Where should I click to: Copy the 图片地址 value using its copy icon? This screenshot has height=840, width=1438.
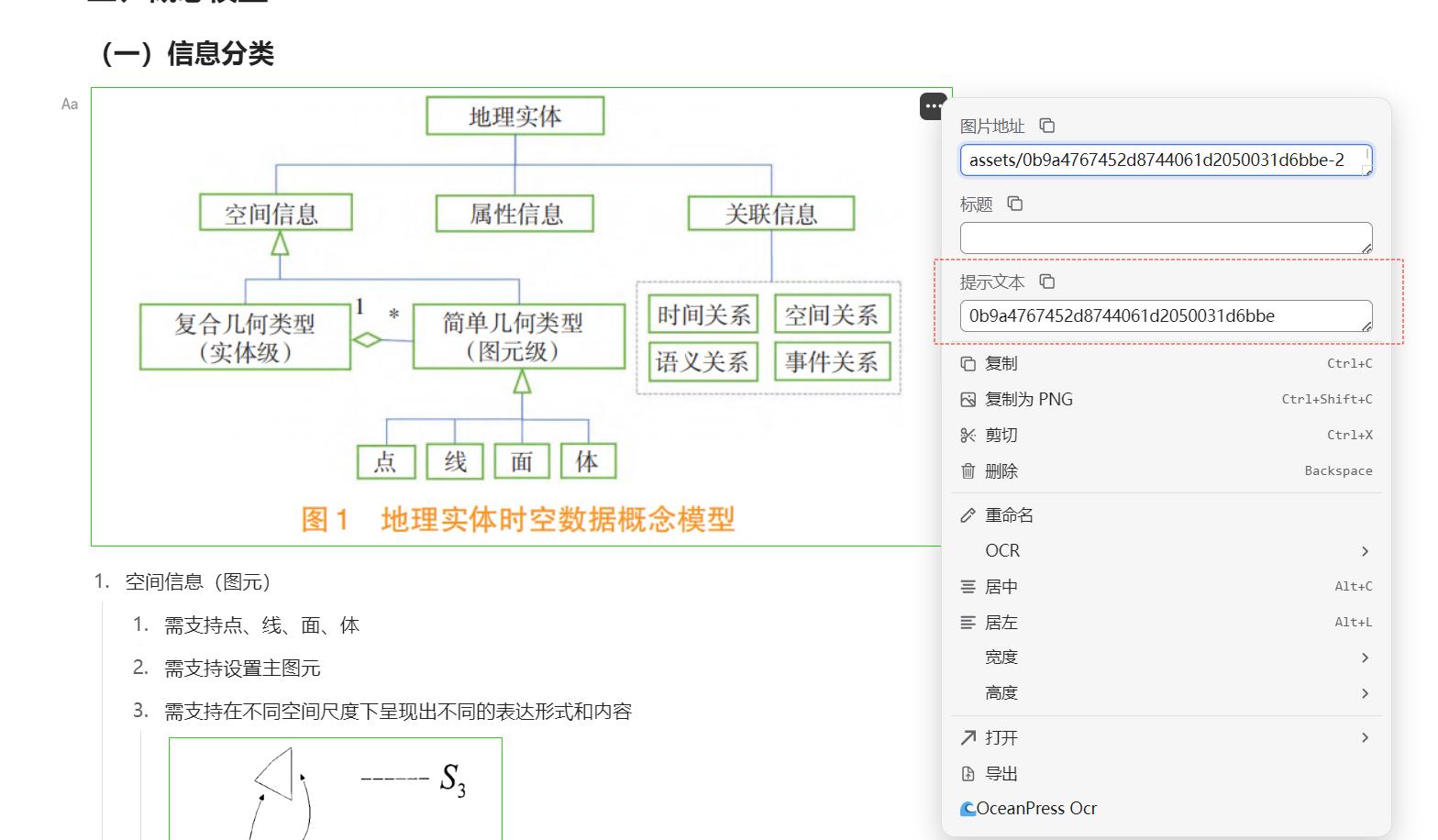1046,126
